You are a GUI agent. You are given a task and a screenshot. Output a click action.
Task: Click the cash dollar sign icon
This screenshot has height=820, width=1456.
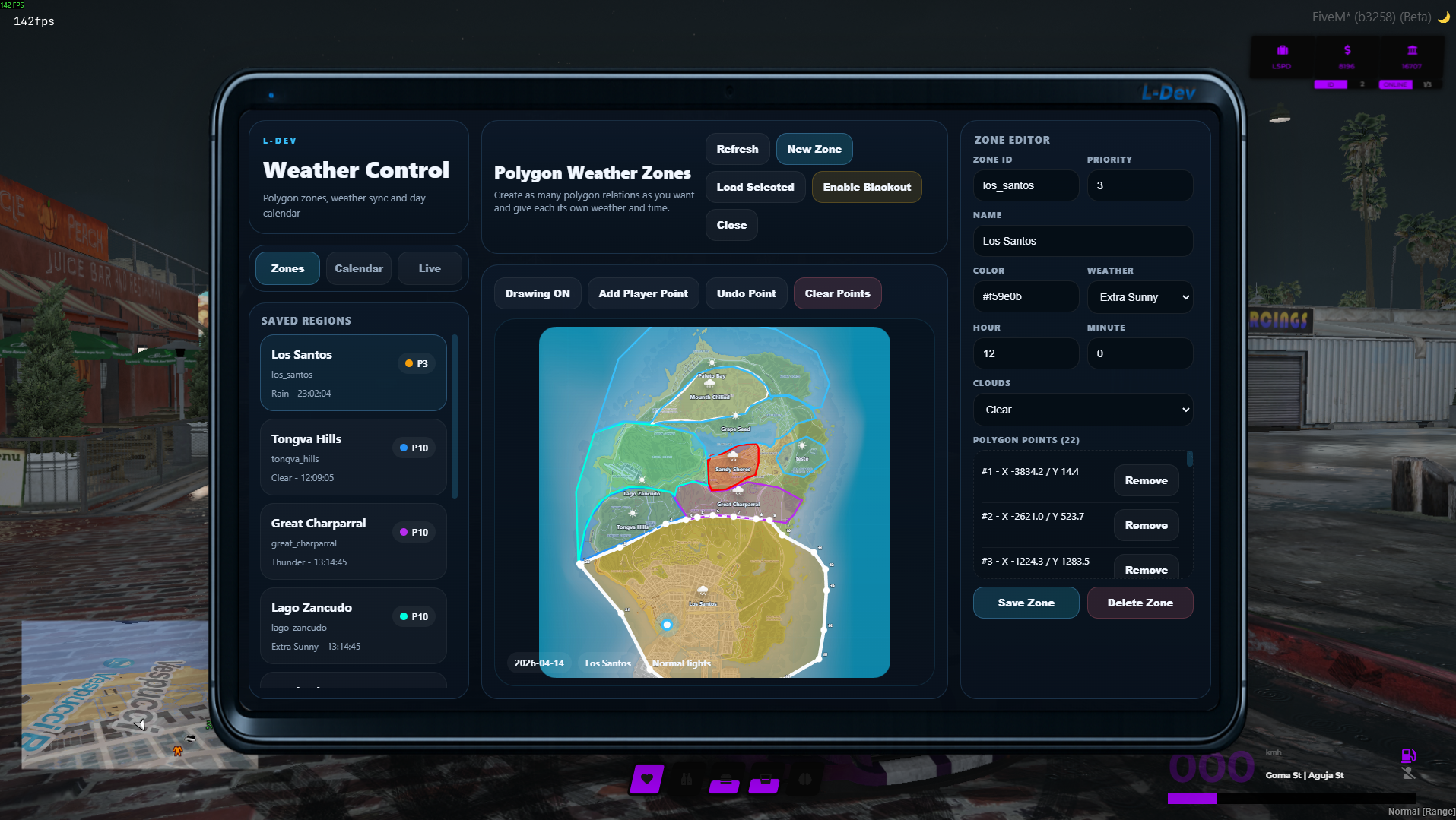[1347, 50]
